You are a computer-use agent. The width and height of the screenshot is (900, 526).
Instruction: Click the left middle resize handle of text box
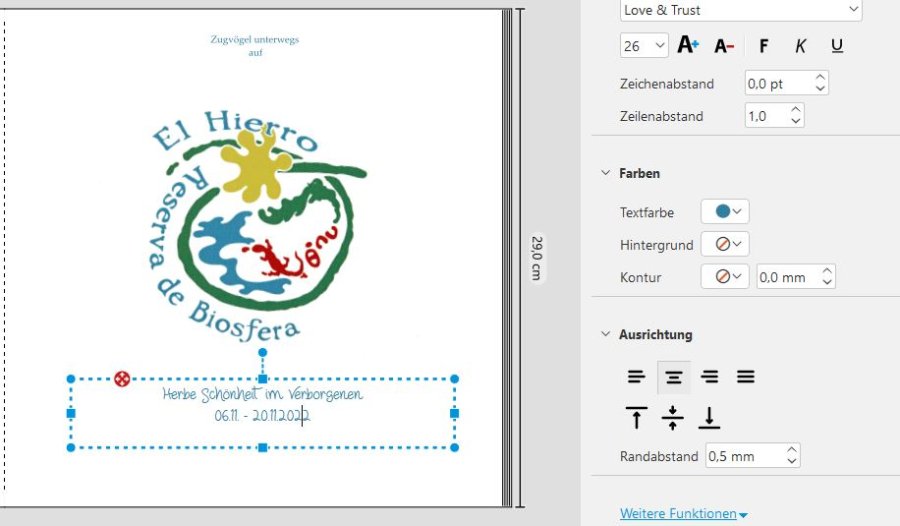(71, 413)
